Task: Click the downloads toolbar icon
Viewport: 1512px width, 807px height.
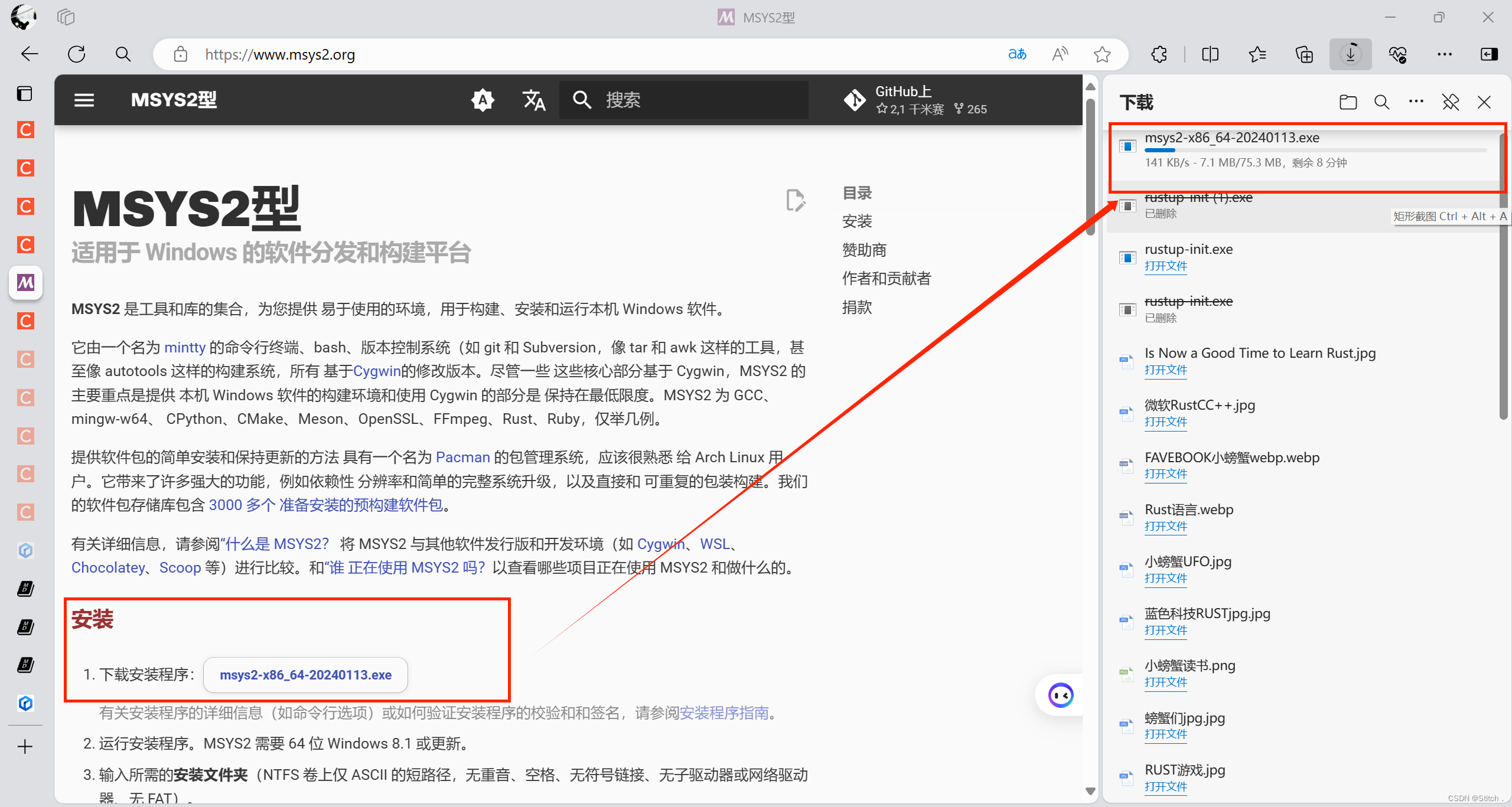Action: pyautogui.click(x=1350, y=54)
